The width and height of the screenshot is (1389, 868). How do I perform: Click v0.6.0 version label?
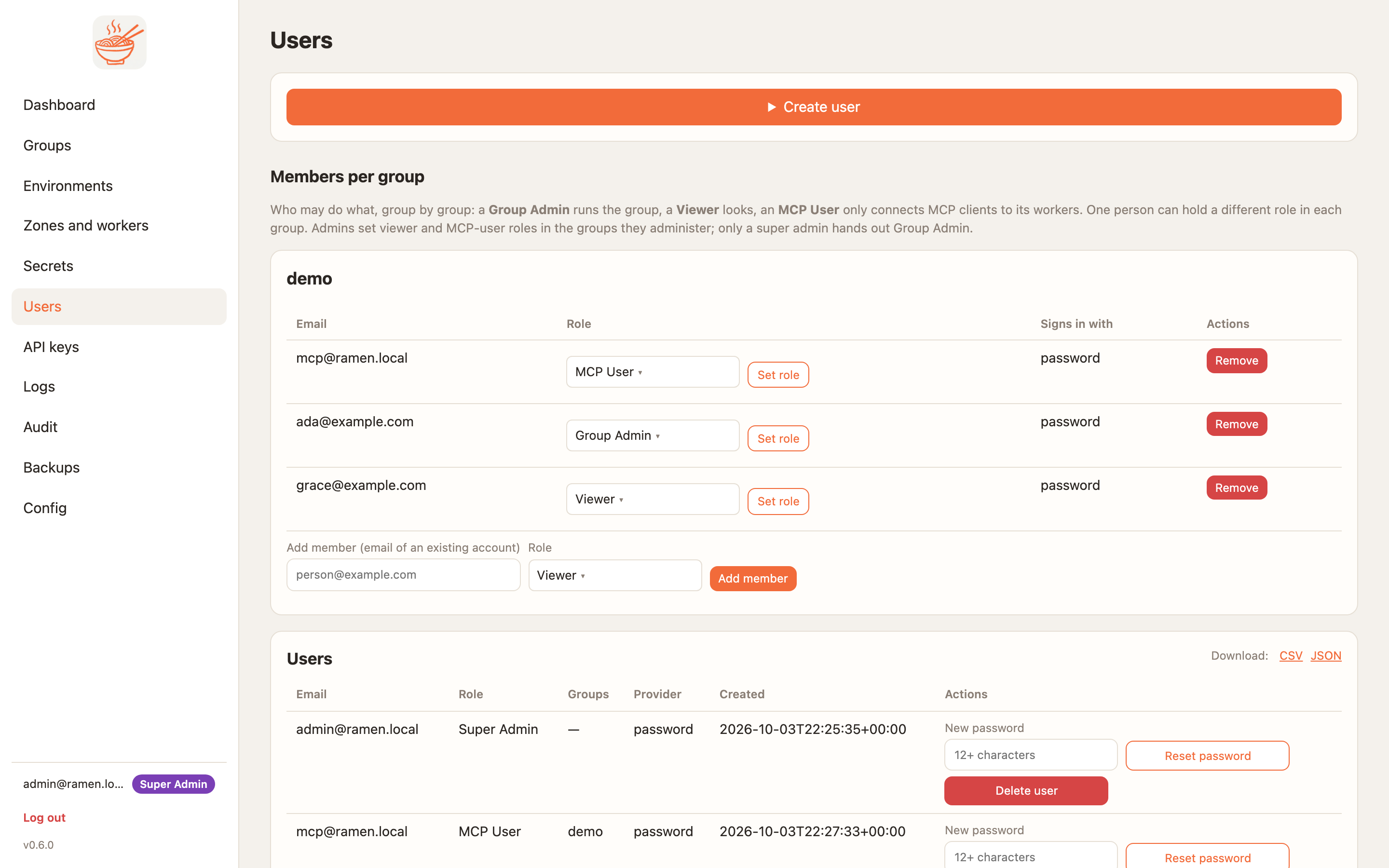coord(39,845)
